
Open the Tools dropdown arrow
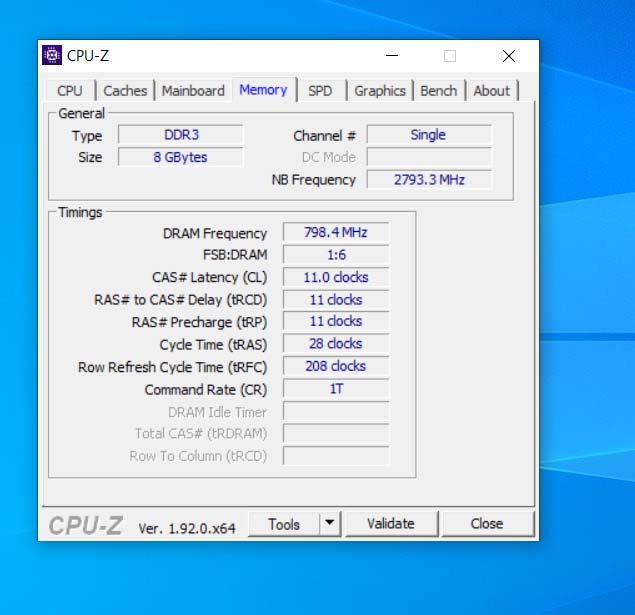(330, 523)
